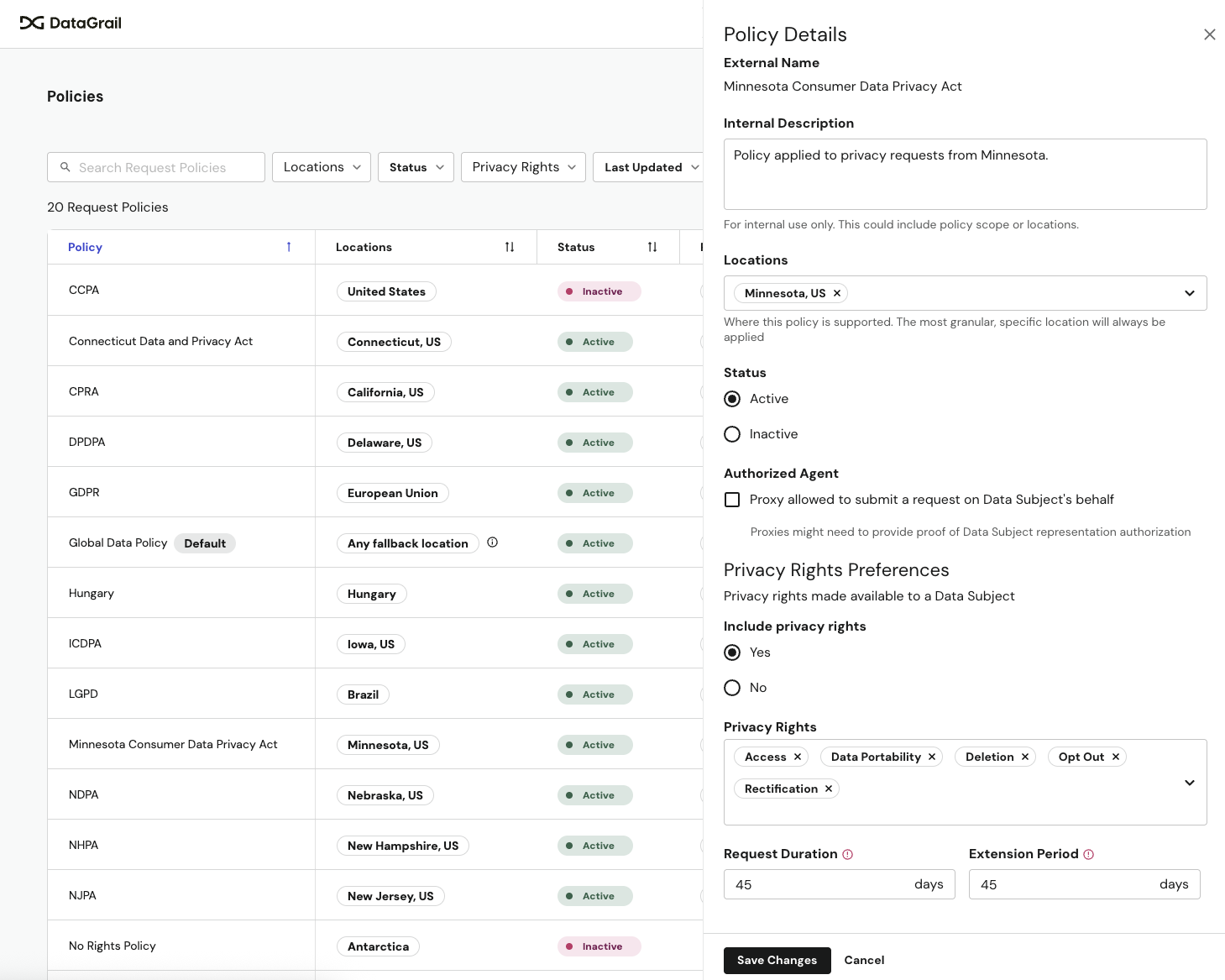Remove the Access privacy right tag
1225x980 pixels.
796,757
